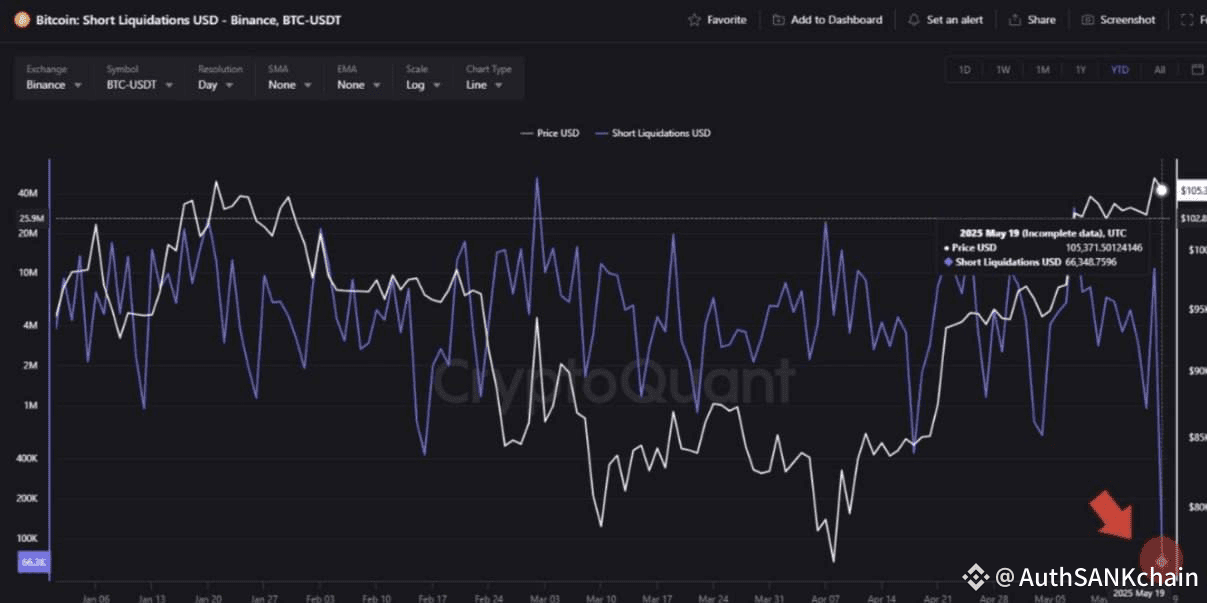This screenshot has height=603, width=1207.
Task: Click the white price data point marker
Action: coord(1161,190)
